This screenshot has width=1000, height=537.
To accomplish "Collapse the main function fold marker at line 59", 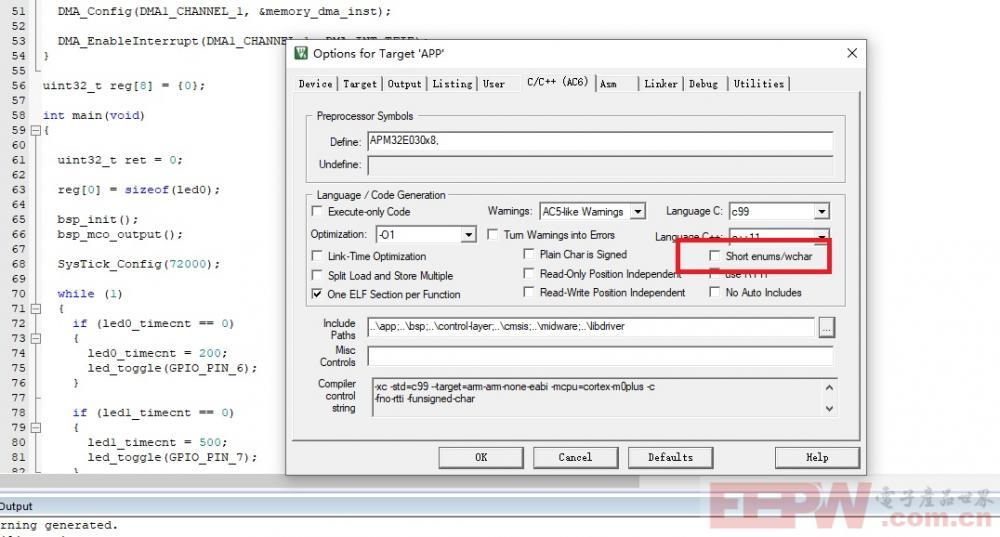I will point(37,130).
